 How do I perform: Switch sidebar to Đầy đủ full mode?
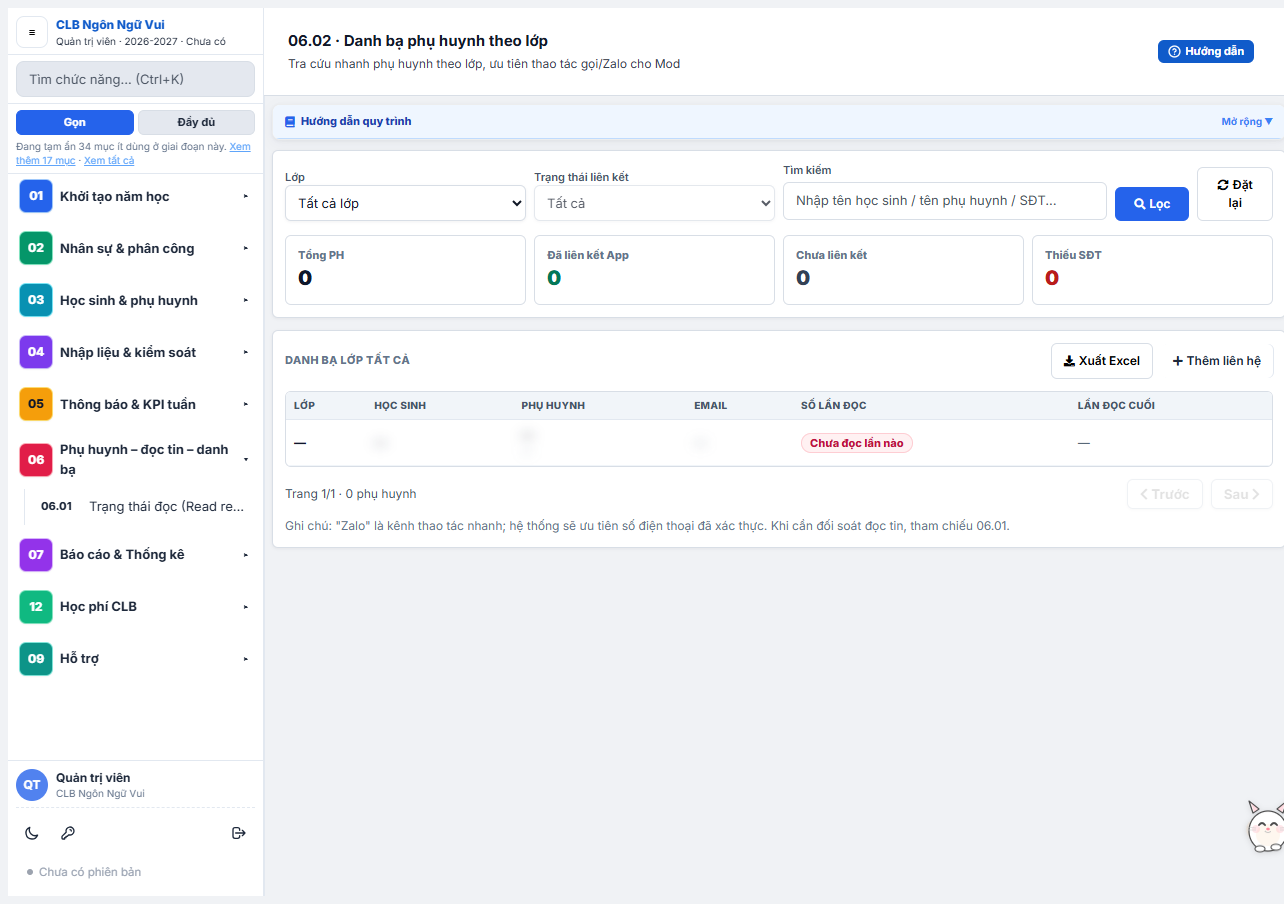(x=196, y=122)
